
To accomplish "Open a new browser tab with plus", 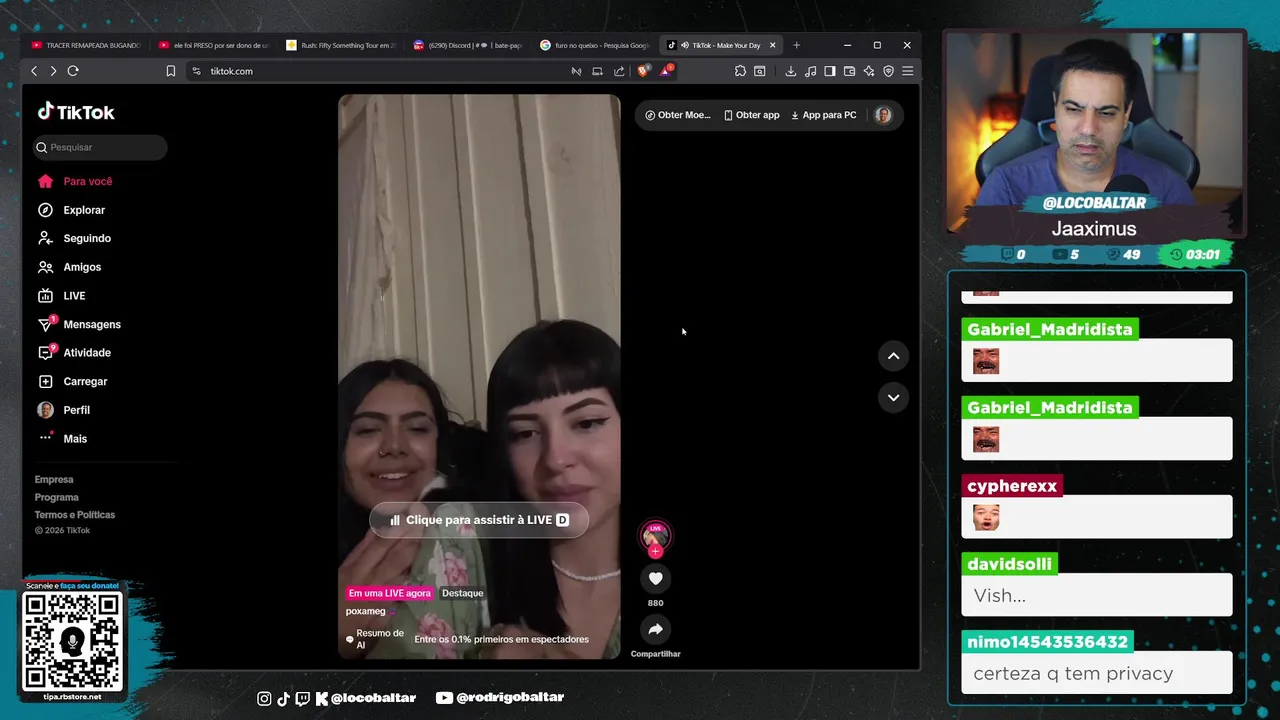I will coord(796,45).
